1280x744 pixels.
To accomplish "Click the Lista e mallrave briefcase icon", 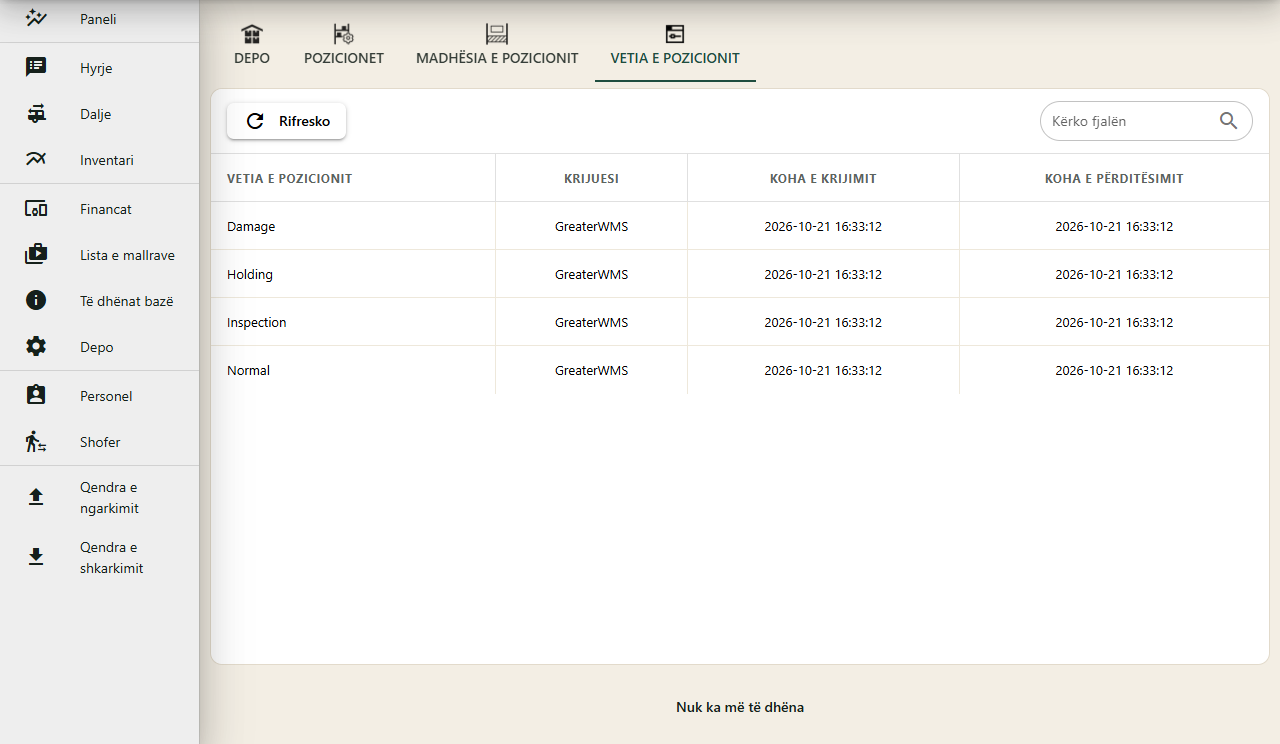I will (x=36, y=255).
